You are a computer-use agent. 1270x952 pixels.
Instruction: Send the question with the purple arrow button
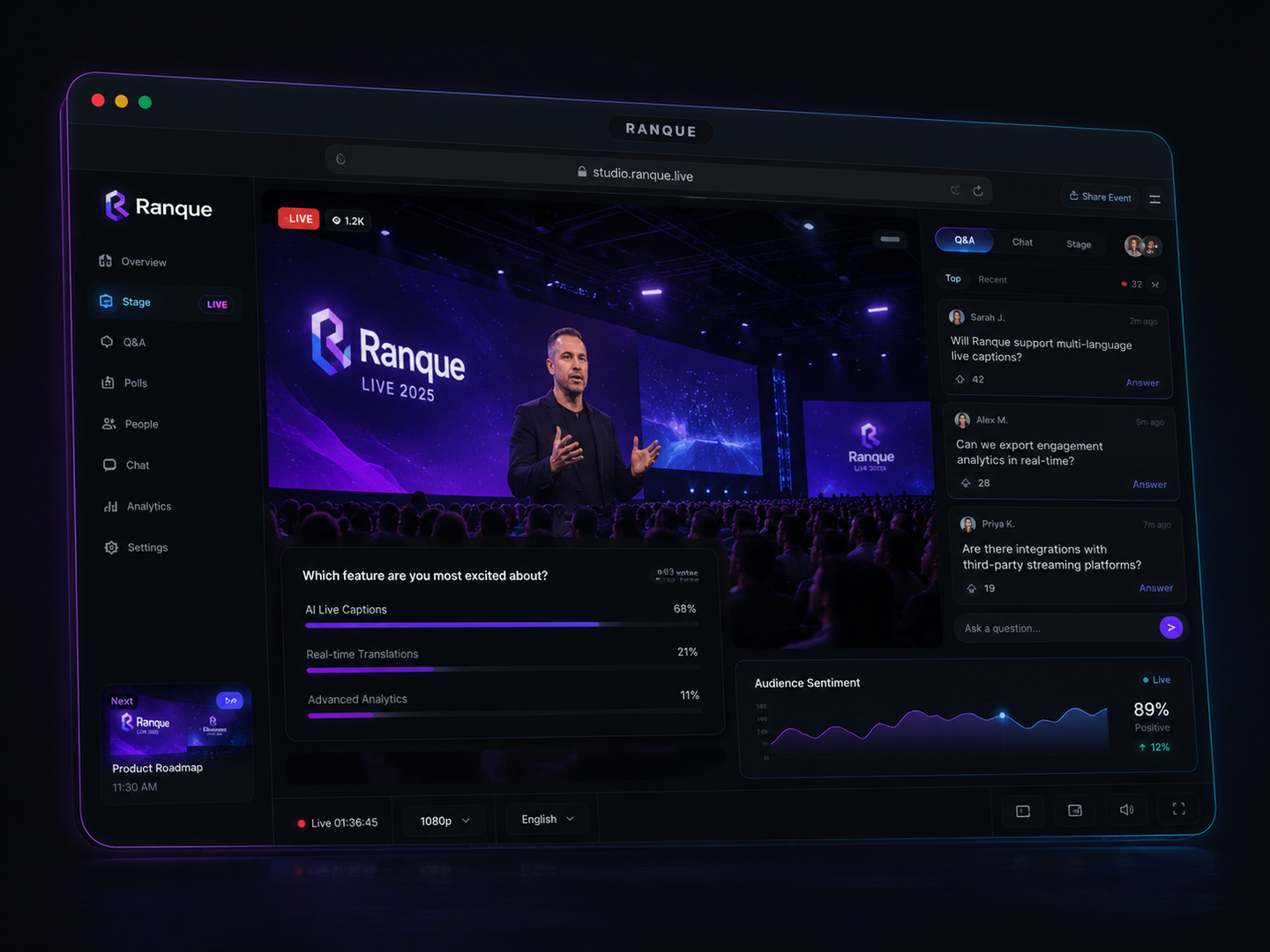(x=1170, y=628)
